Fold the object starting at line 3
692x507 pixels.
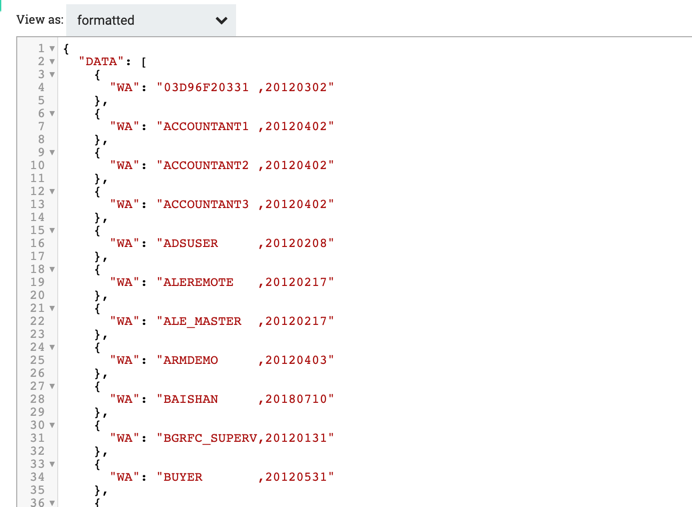pyautogui.click(x=52, y=75)
